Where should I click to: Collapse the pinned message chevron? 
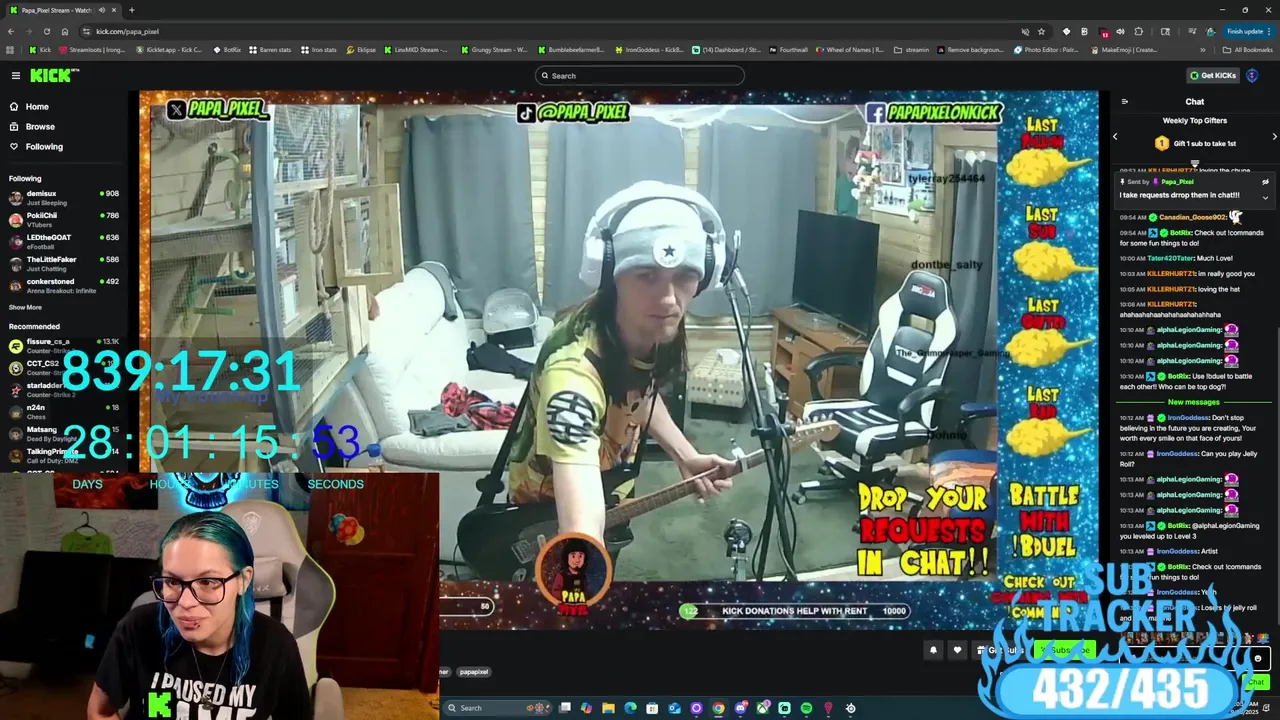click(x=1265, y=197)
